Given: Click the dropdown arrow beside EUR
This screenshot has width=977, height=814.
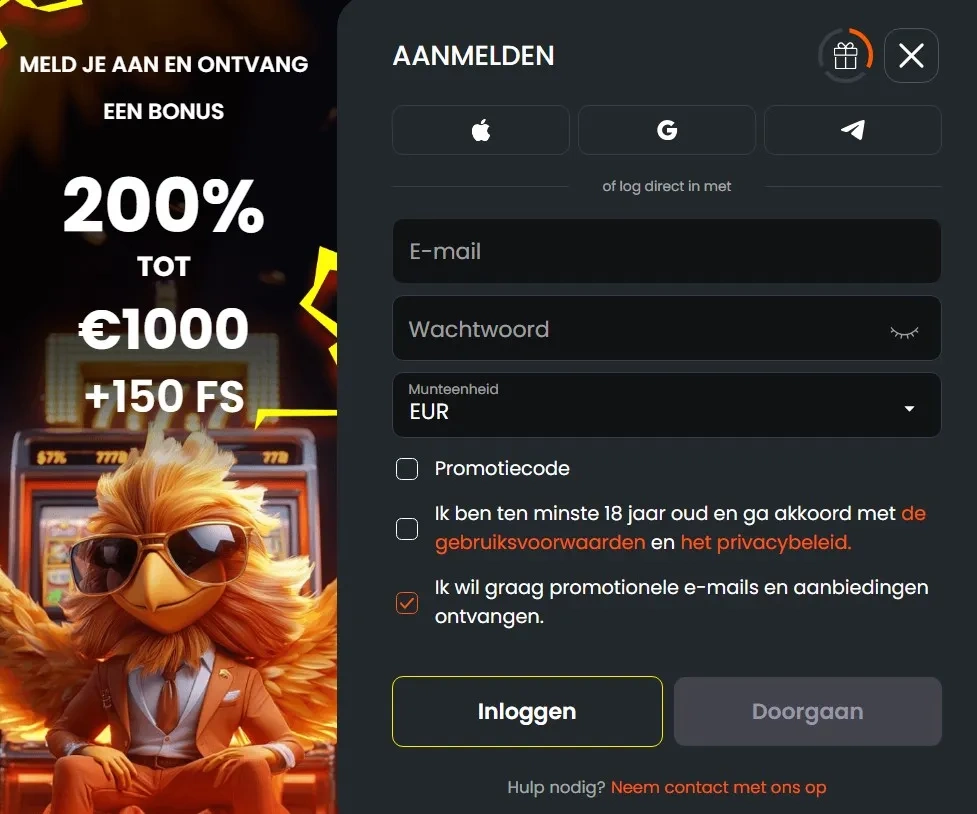Looking at the screenshot, I should point(909,409).
